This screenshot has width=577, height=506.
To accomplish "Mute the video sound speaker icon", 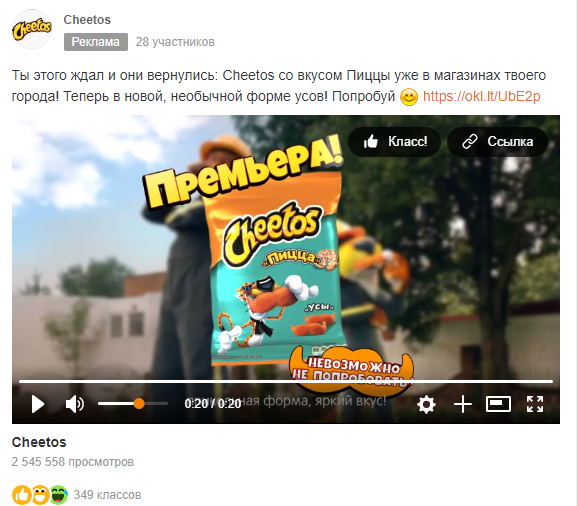I will pos(75,404).
